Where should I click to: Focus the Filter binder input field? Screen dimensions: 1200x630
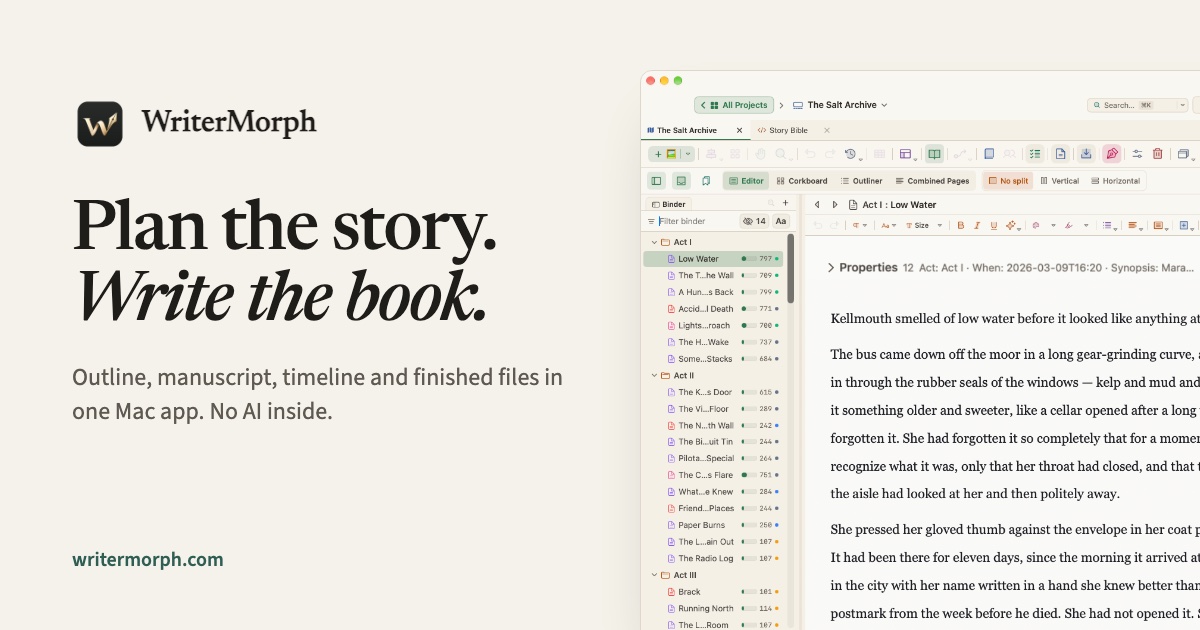pyautogui.click(x=697, y=221)
